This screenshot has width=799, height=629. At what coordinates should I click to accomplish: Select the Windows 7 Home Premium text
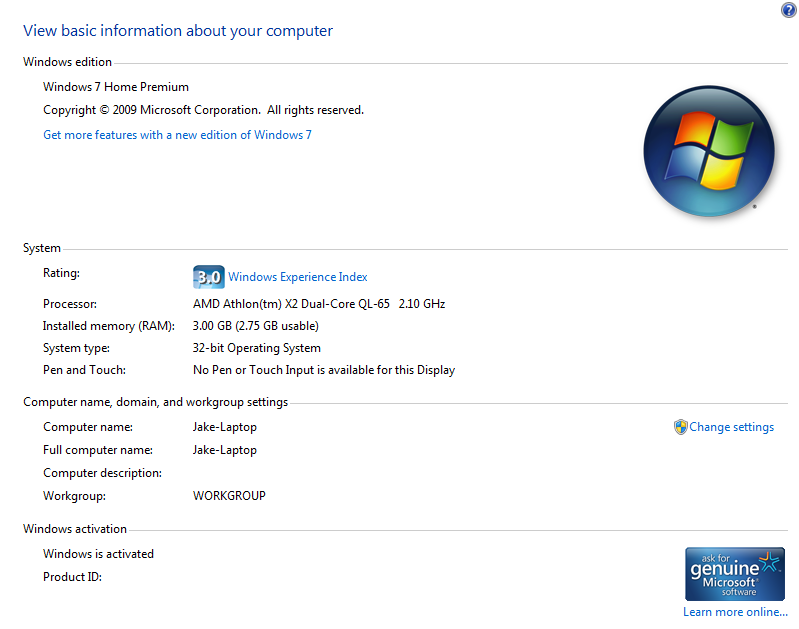click(x=116, y=87)
